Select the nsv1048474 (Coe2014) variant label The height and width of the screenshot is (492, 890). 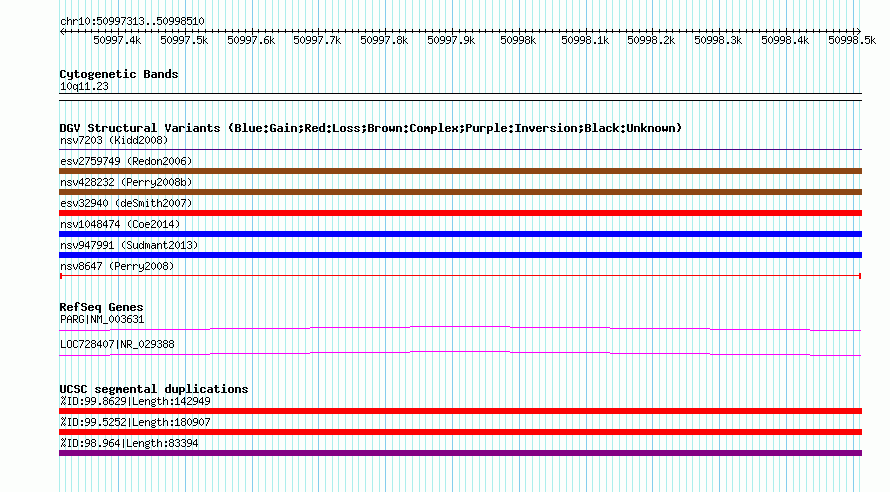coord(120,224)
